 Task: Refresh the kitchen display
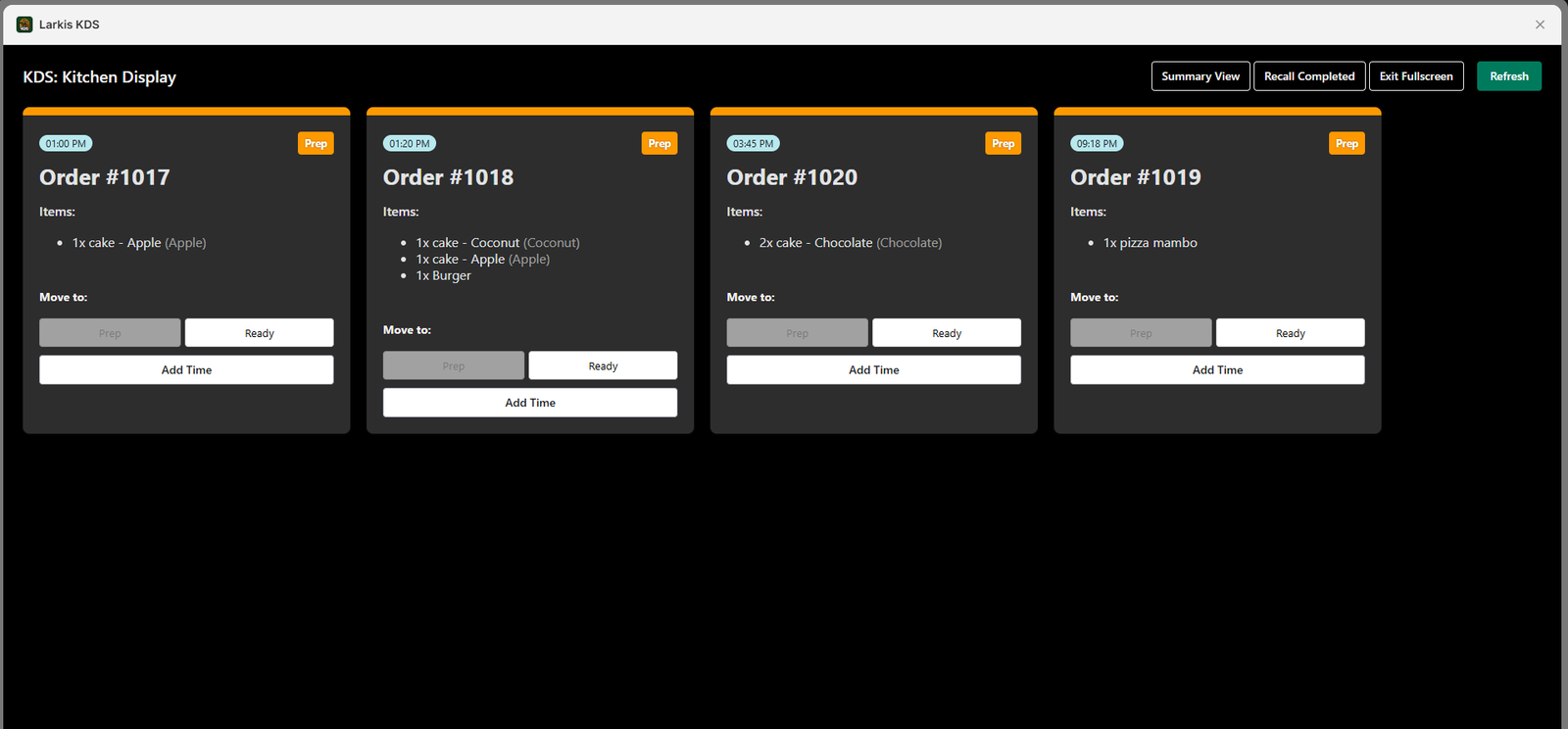pyautogui.click(x=1509, y=76)
